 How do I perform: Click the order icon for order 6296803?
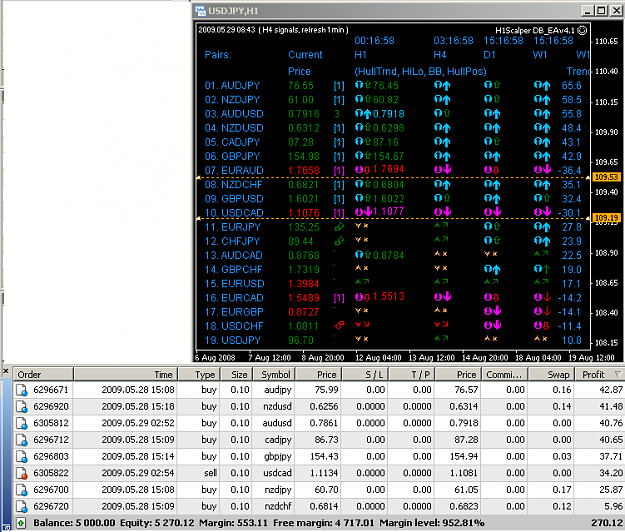[x=22, y=457]
